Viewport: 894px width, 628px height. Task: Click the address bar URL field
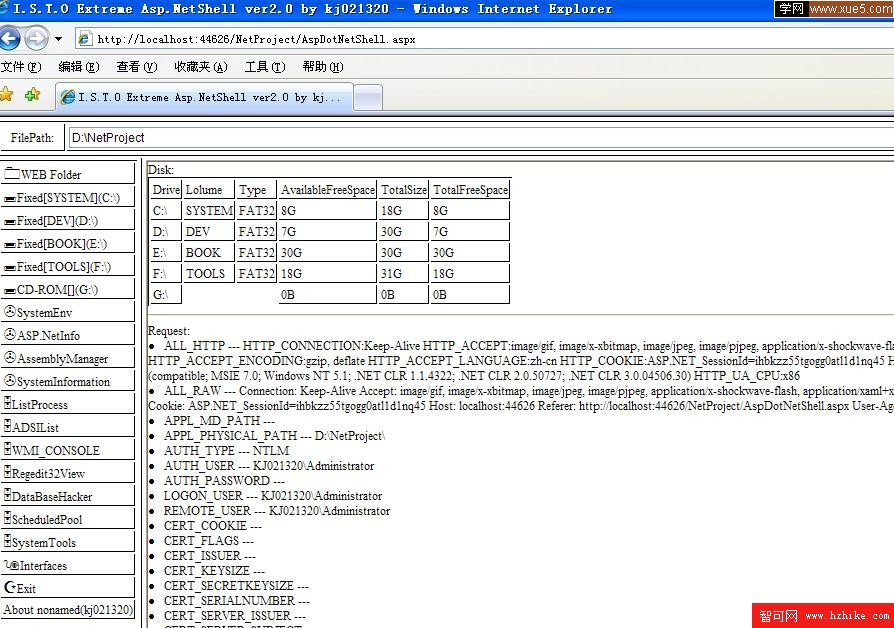(x=485, y=39)
